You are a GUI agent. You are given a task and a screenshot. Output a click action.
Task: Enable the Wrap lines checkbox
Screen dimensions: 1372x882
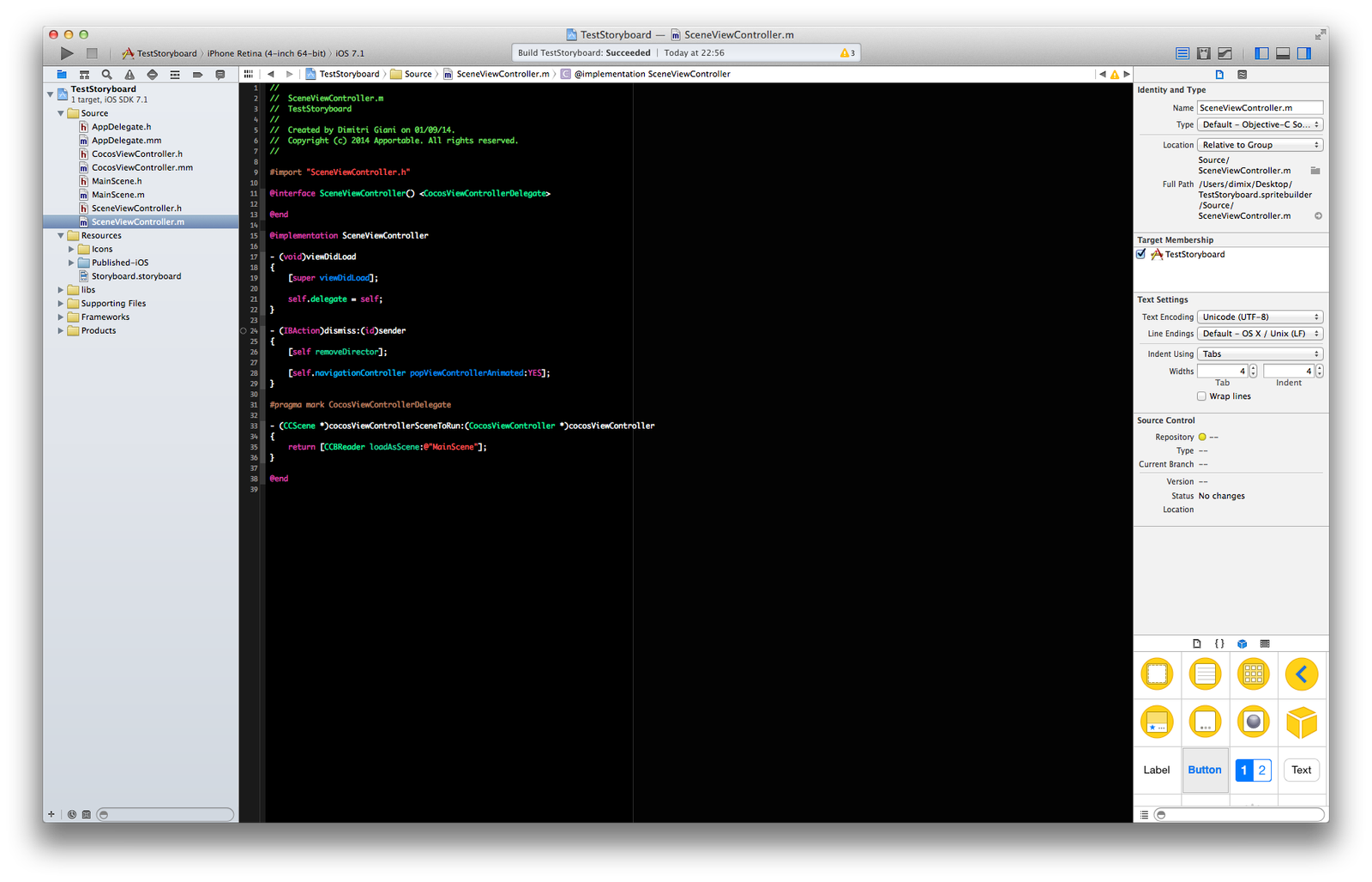(1201, 396)
